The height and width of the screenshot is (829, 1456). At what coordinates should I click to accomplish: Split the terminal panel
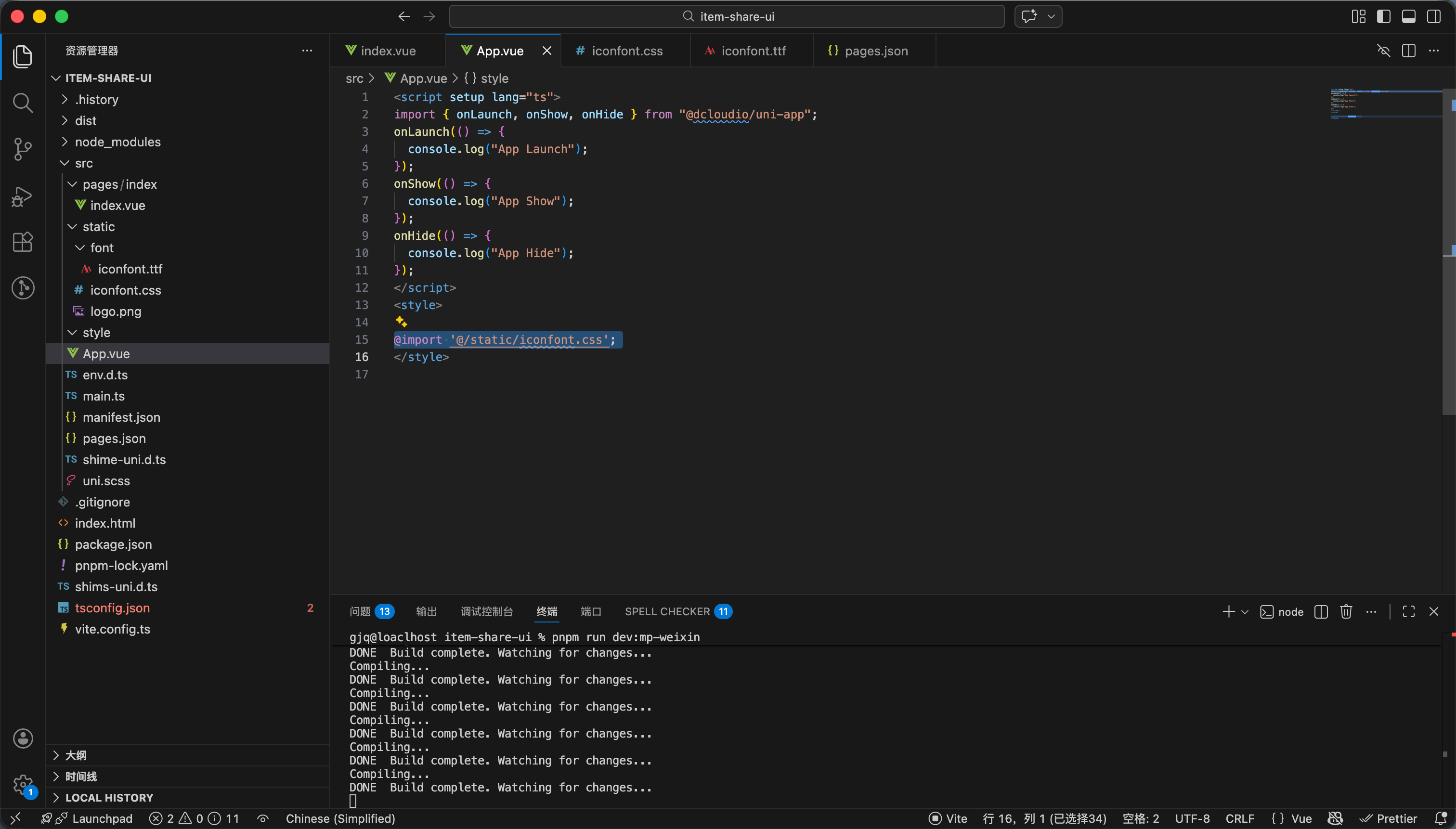click(1321, 611)
